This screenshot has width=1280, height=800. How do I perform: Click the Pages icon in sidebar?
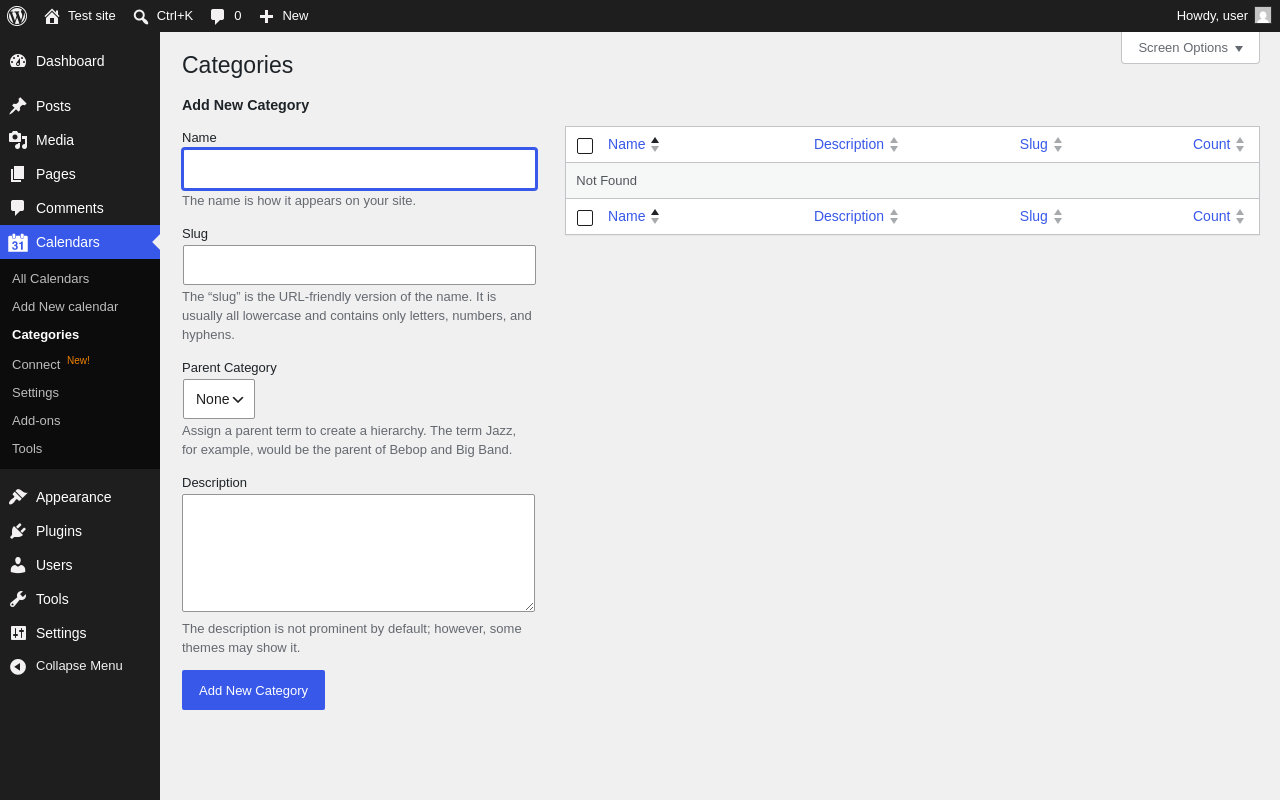pos(18,174)
